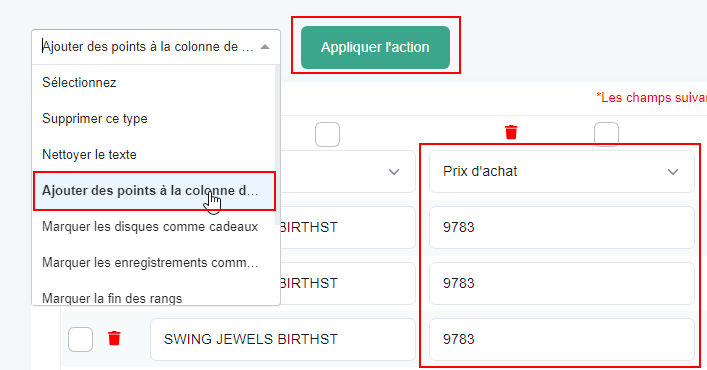Tick the column checkbox left of trash icon
Image resolution: width=707 pixels, height=370 pixels.
pos(327,134)
